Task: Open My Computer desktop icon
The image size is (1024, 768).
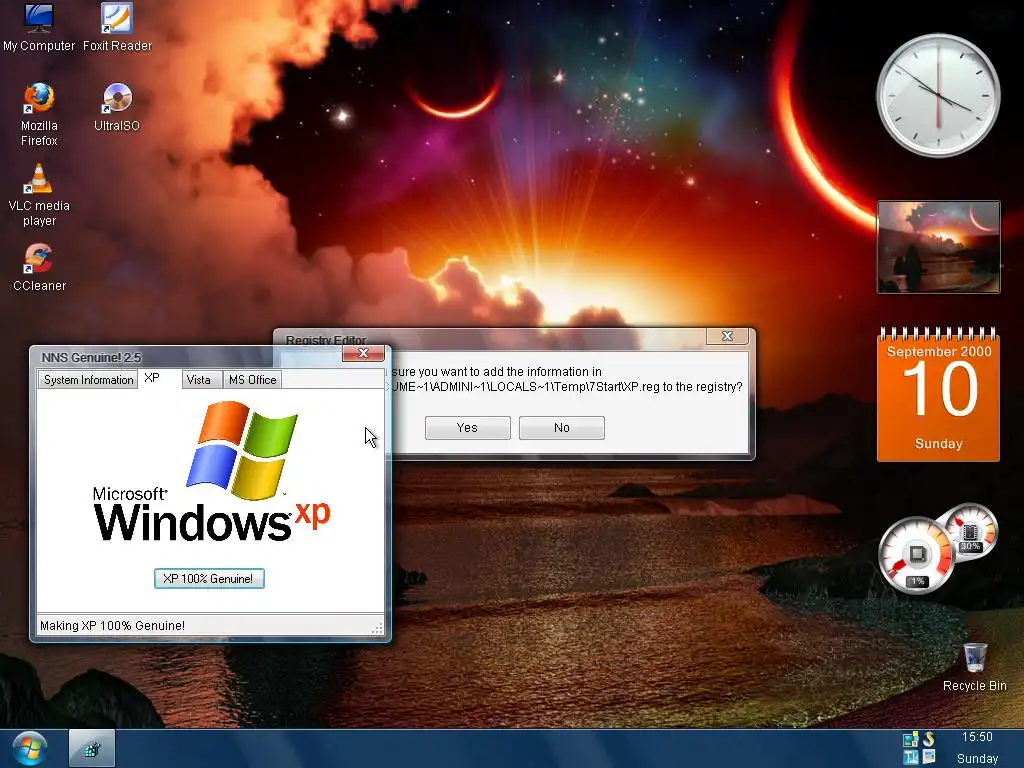Action: 39,27
